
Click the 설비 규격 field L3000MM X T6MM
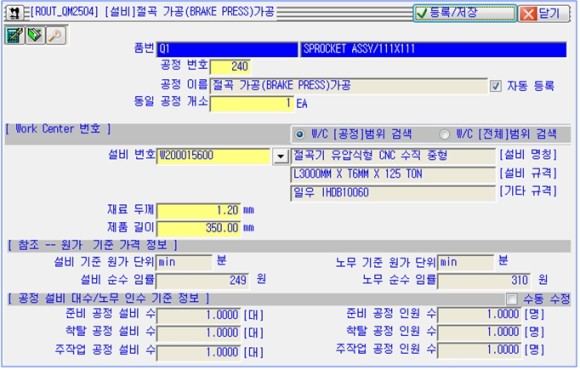(393, 174)
